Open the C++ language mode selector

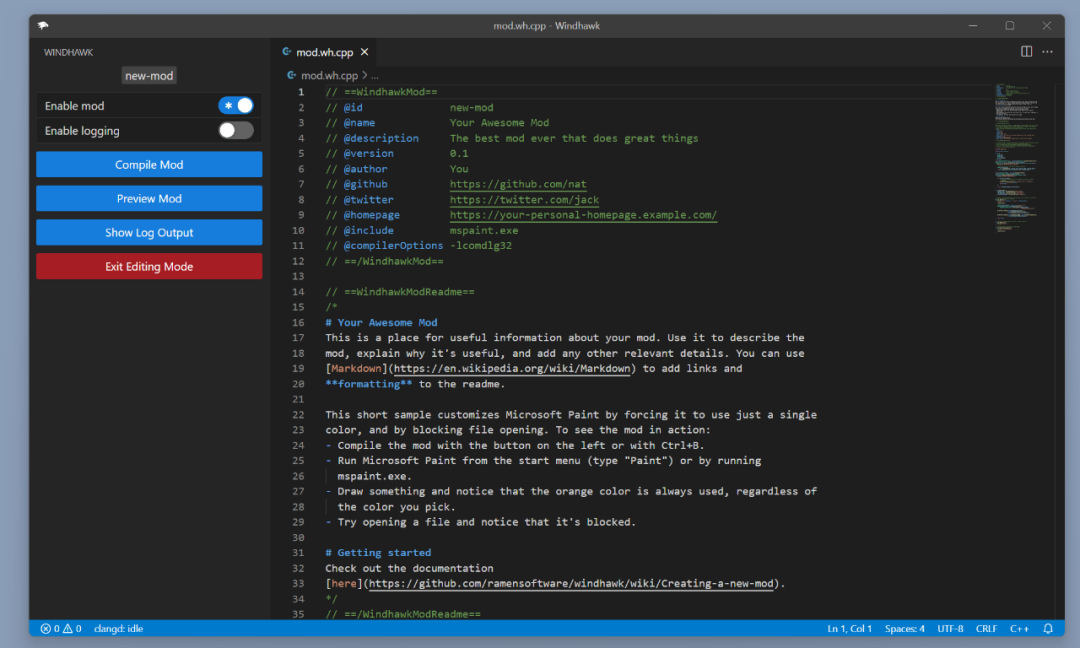(x=1019, y=629)
